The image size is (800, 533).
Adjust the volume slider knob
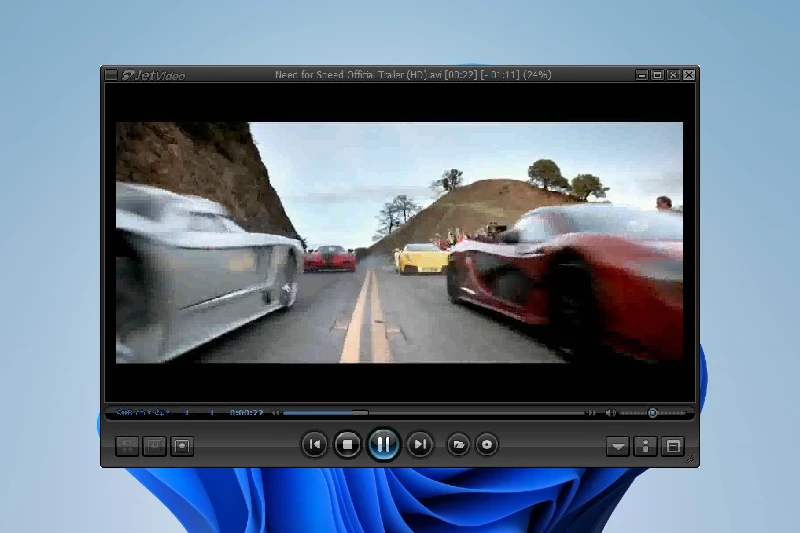pyautogui.click(x=653, y=413)
